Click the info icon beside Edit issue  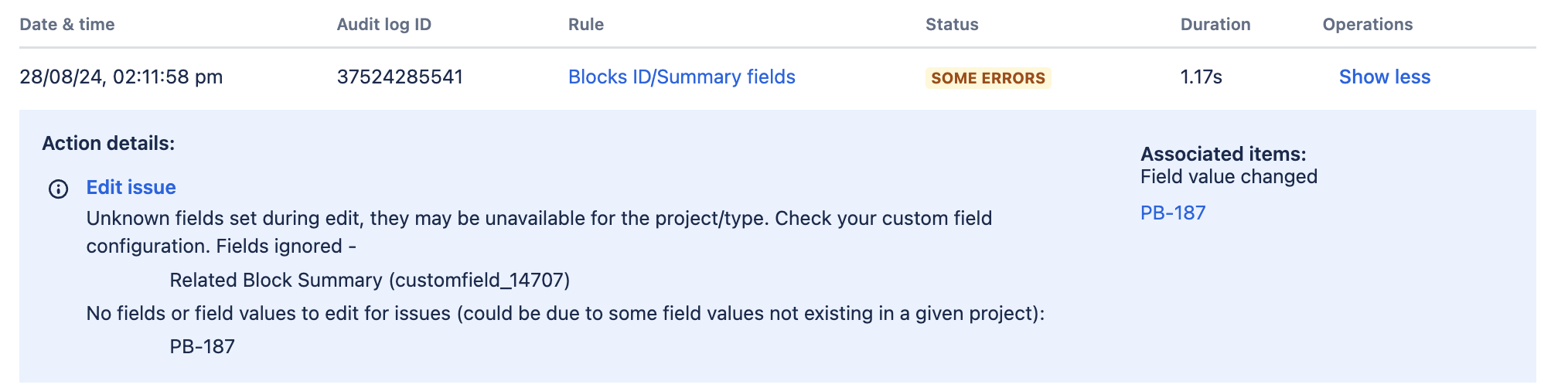point(58,189)
